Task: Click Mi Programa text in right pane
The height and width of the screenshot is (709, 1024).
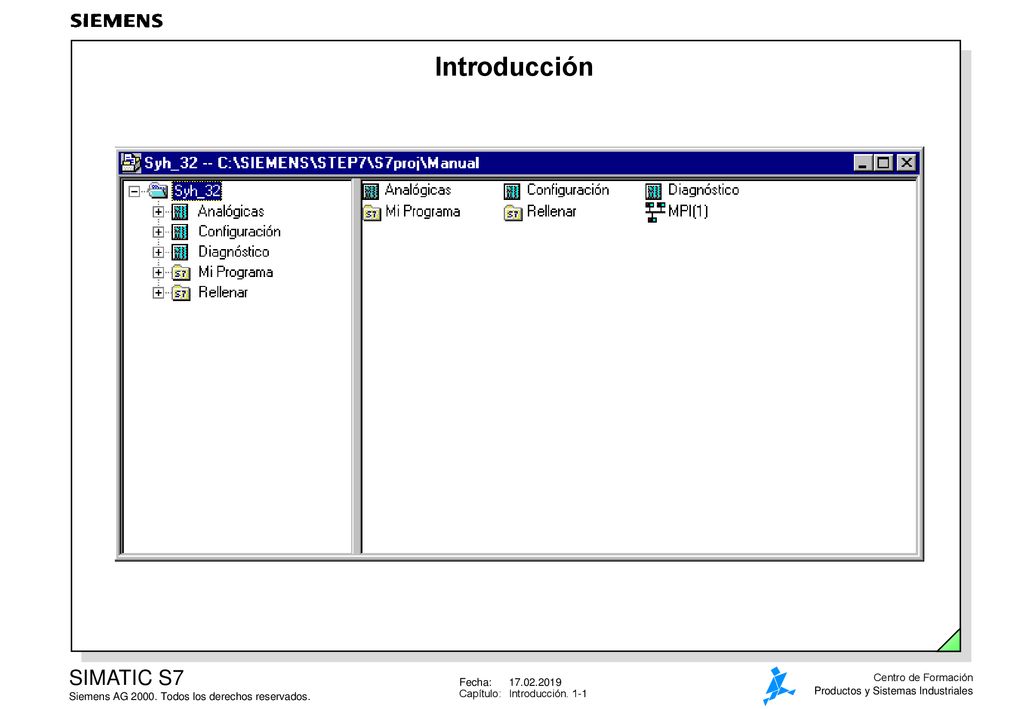Action: pos(423,212)
